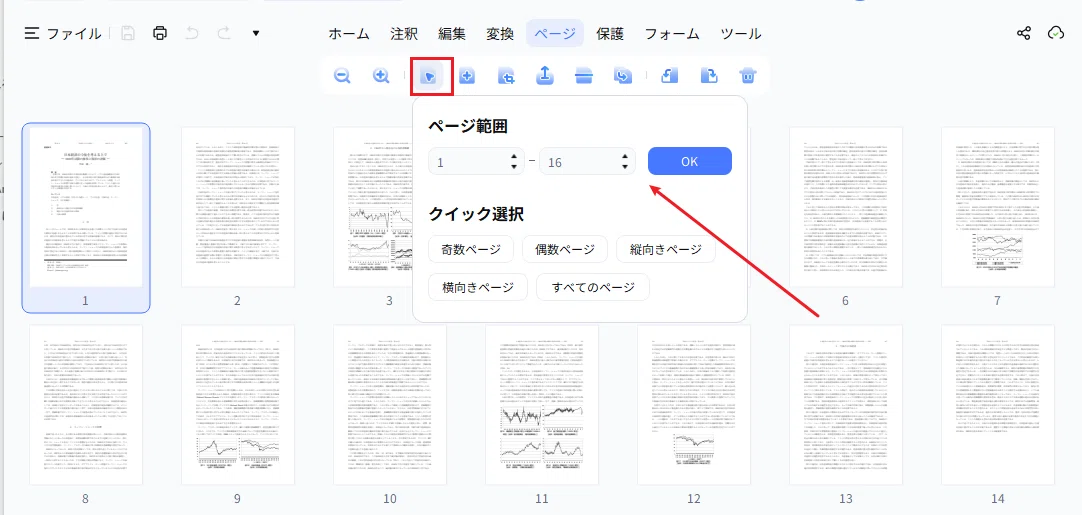Switch to the 保護 tab

click(x=610, y=33)
